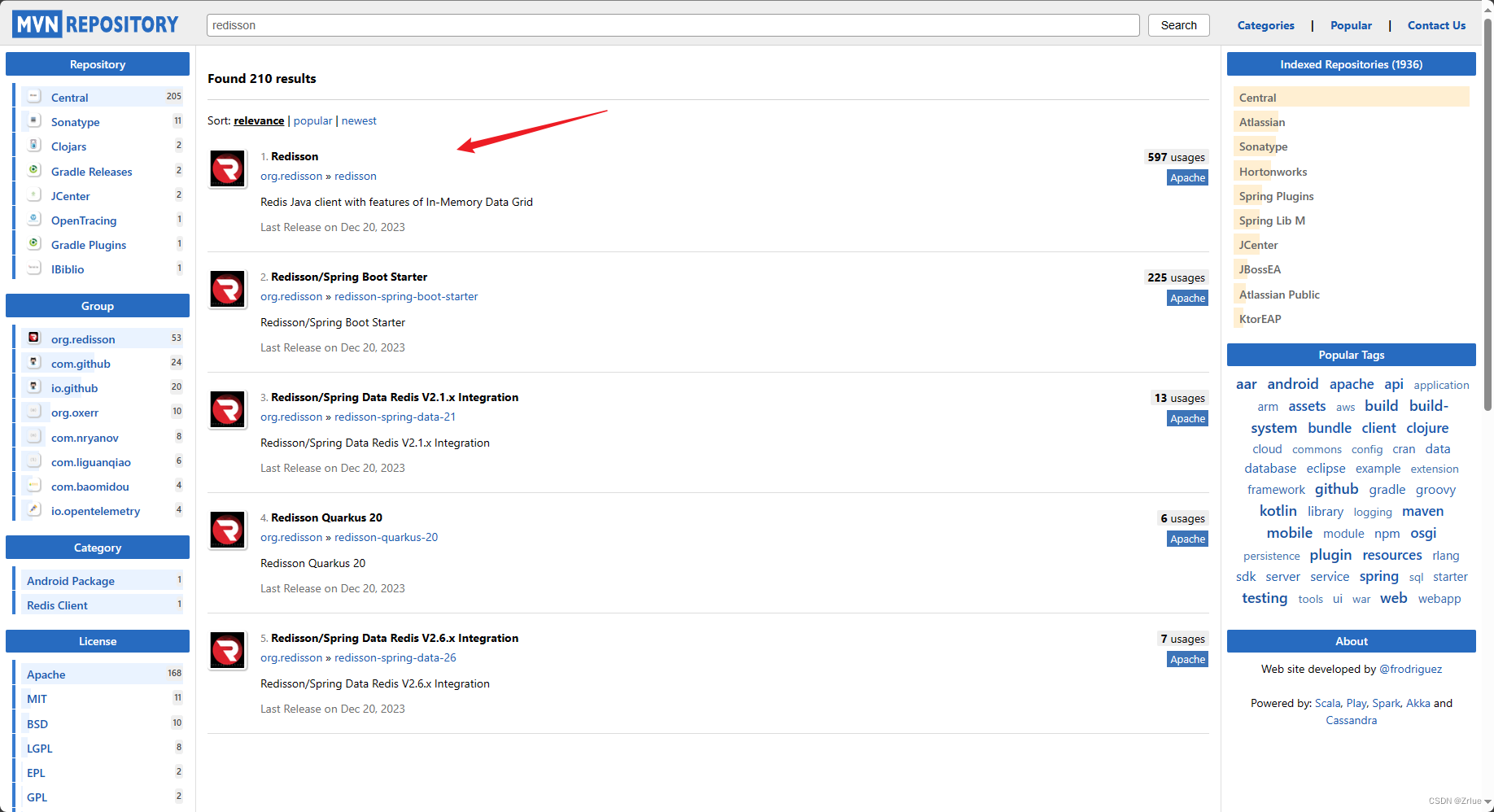Open the Popular top menu
The image size is (1494, 812).
pos(1351,25)
